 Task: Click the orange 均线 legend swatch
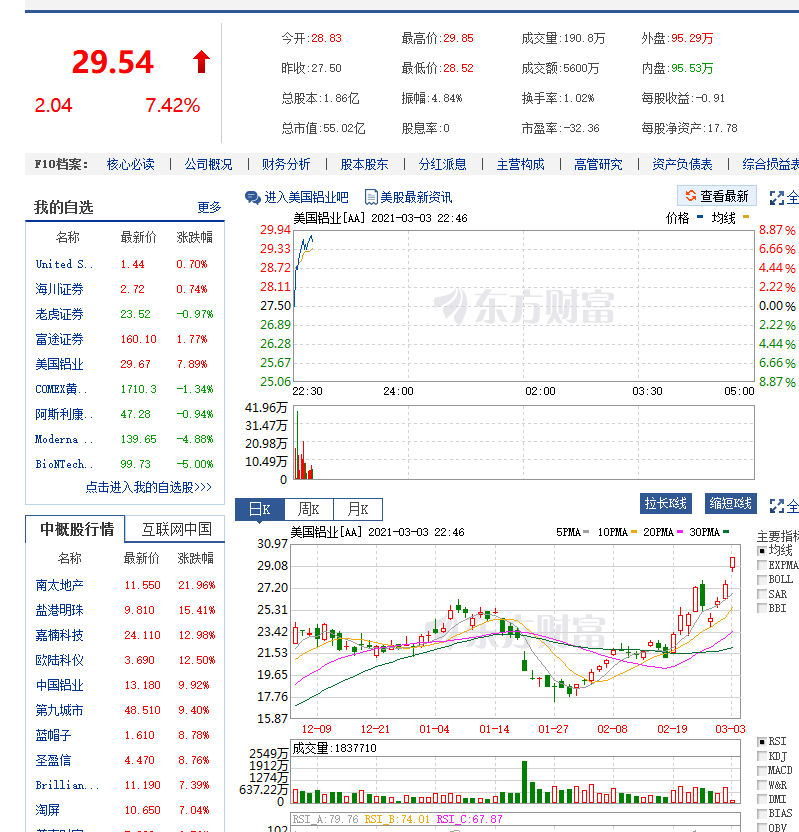pyautogui.click(x=746, y=216)
